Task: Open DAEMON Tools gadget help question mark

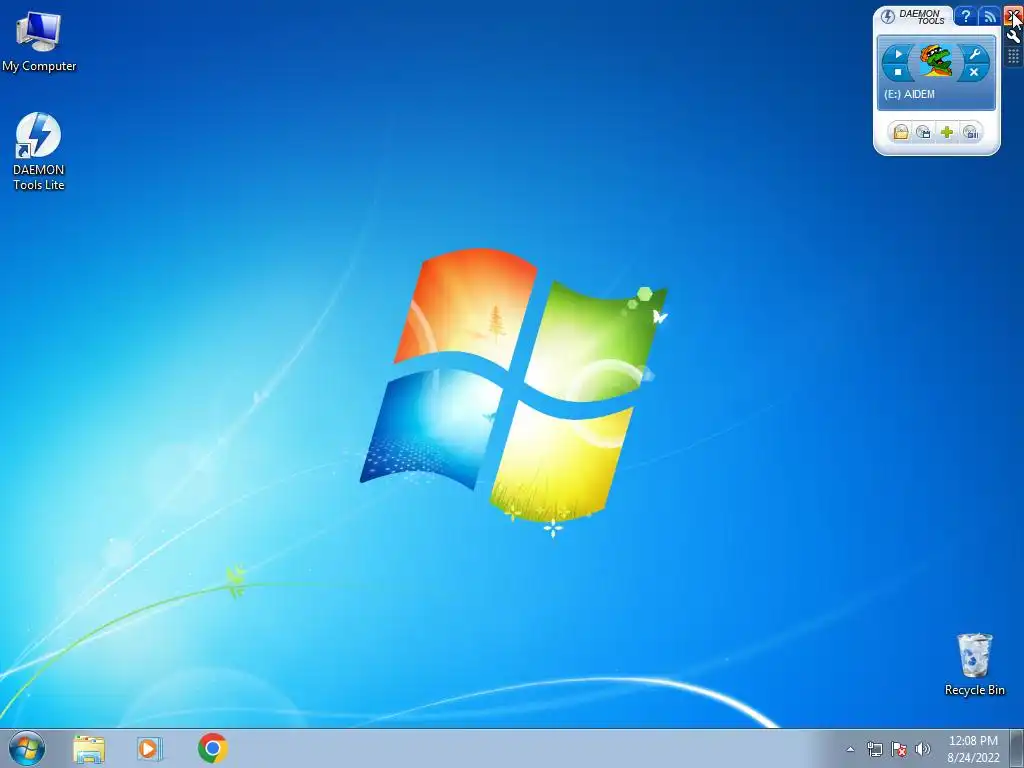Action: click(965, 16)
